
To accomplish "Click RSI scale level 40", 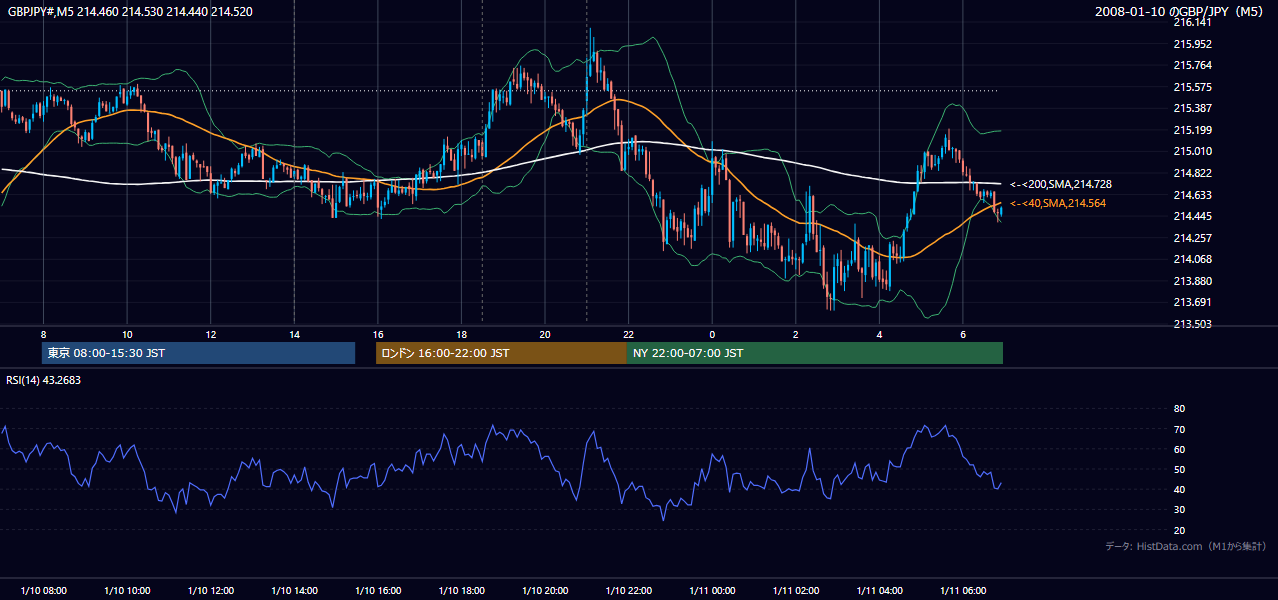I will click(x=1179, y=489).
